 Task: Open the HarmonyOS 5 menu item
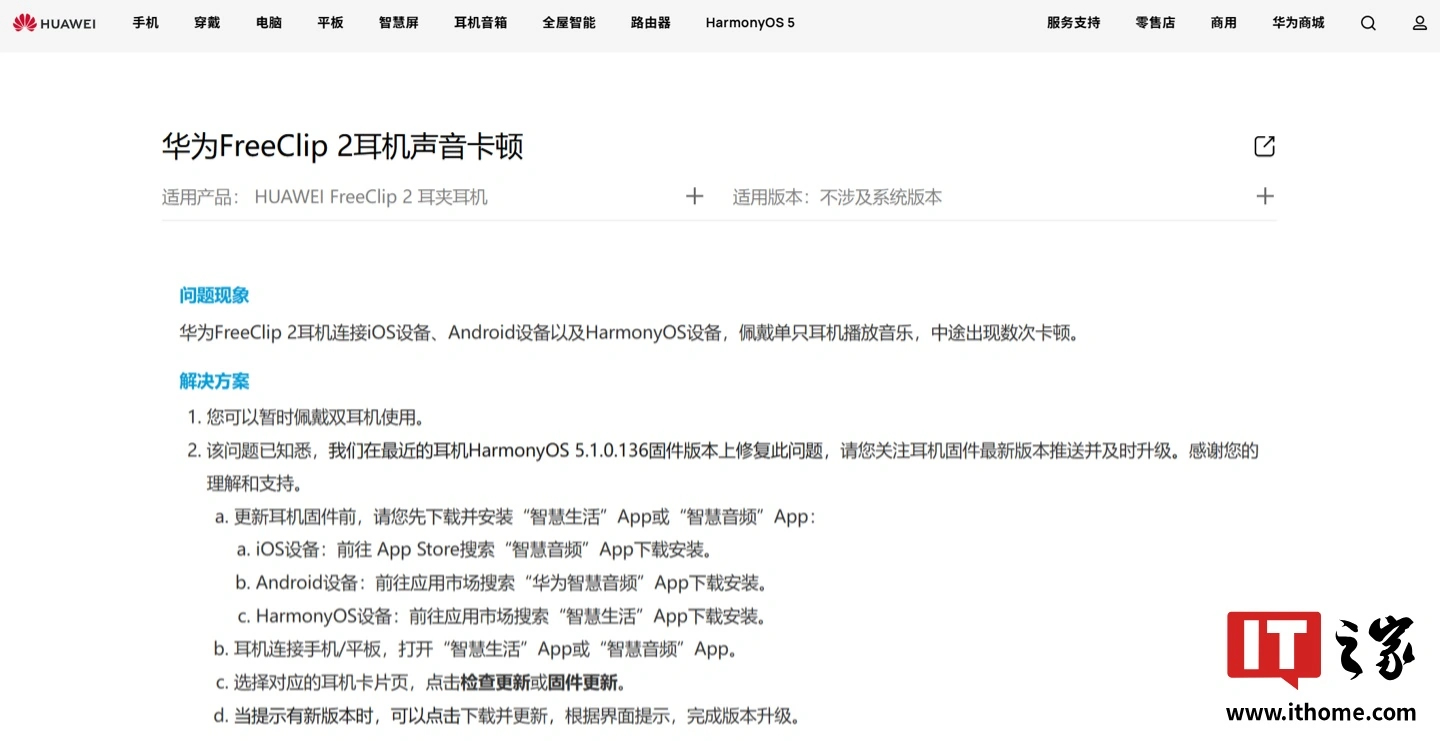(749, 22)
